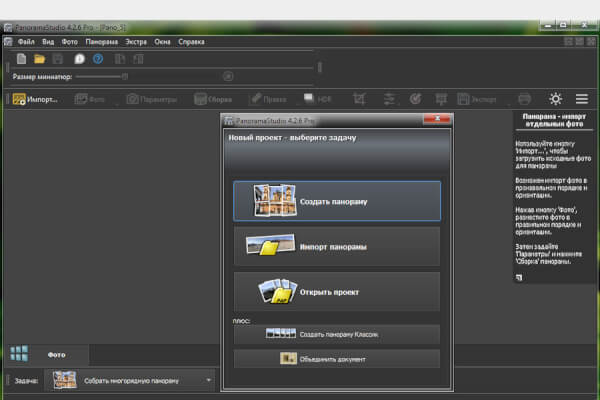Click the Экспорт toolbar button
This screenshot has width=600, height=400.
[x=477, y=99]
